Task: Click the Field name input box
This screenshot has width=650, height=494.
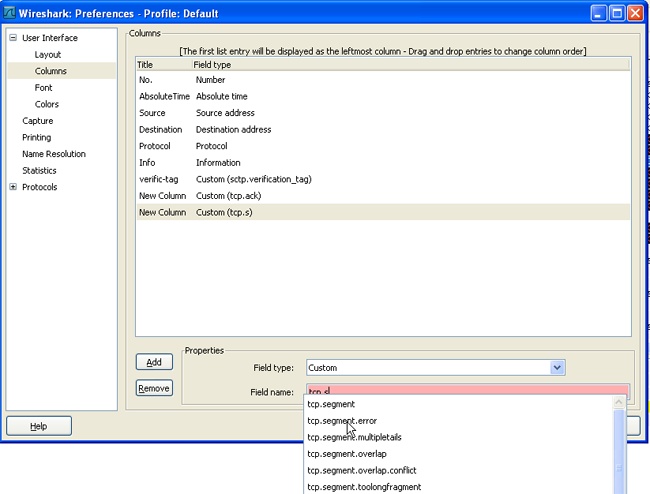Action: [x=468, y=390]
